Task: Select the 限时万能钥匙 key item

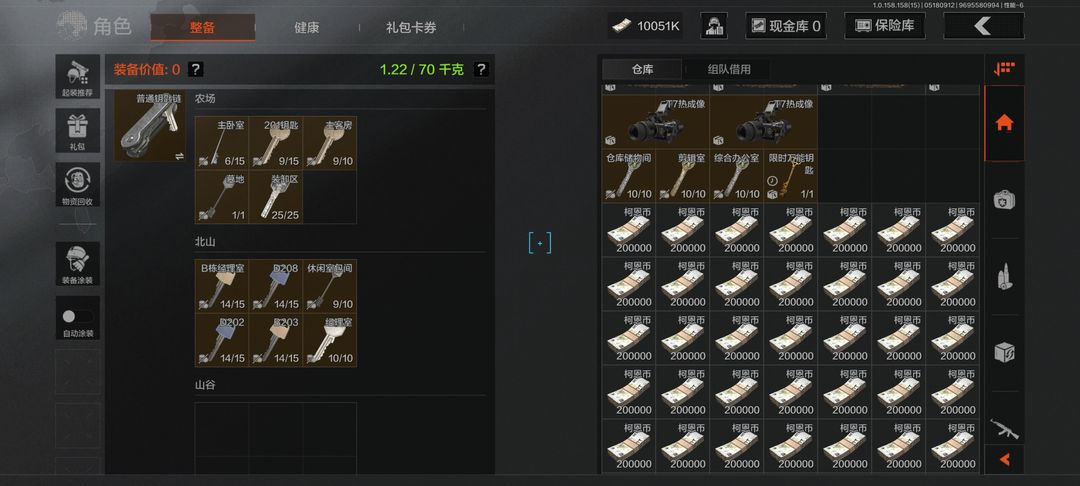Action: point(791,176)
